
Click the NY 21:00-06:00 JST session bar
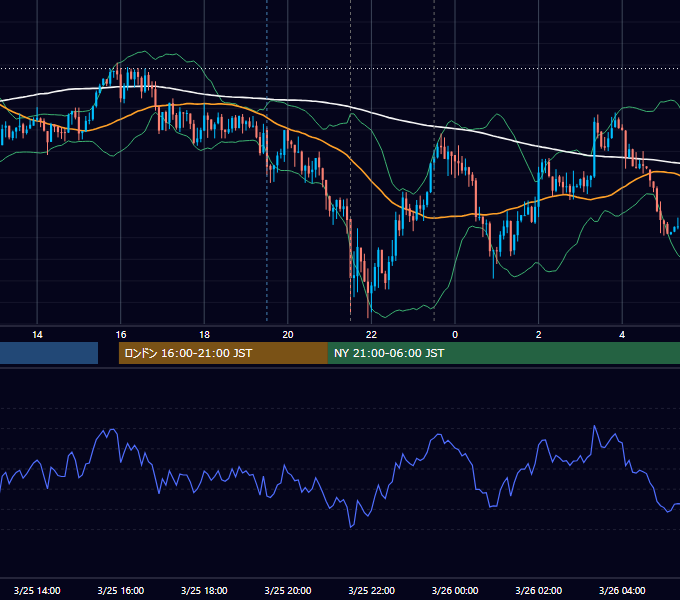[x=503, y=353]
